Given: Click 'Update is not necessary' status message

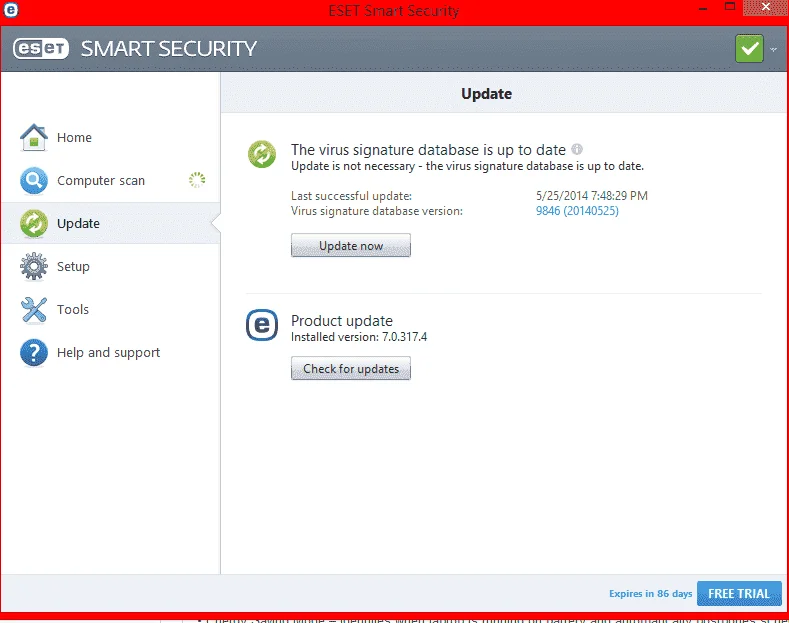Looking at the screenshot, I should point(467,166).
